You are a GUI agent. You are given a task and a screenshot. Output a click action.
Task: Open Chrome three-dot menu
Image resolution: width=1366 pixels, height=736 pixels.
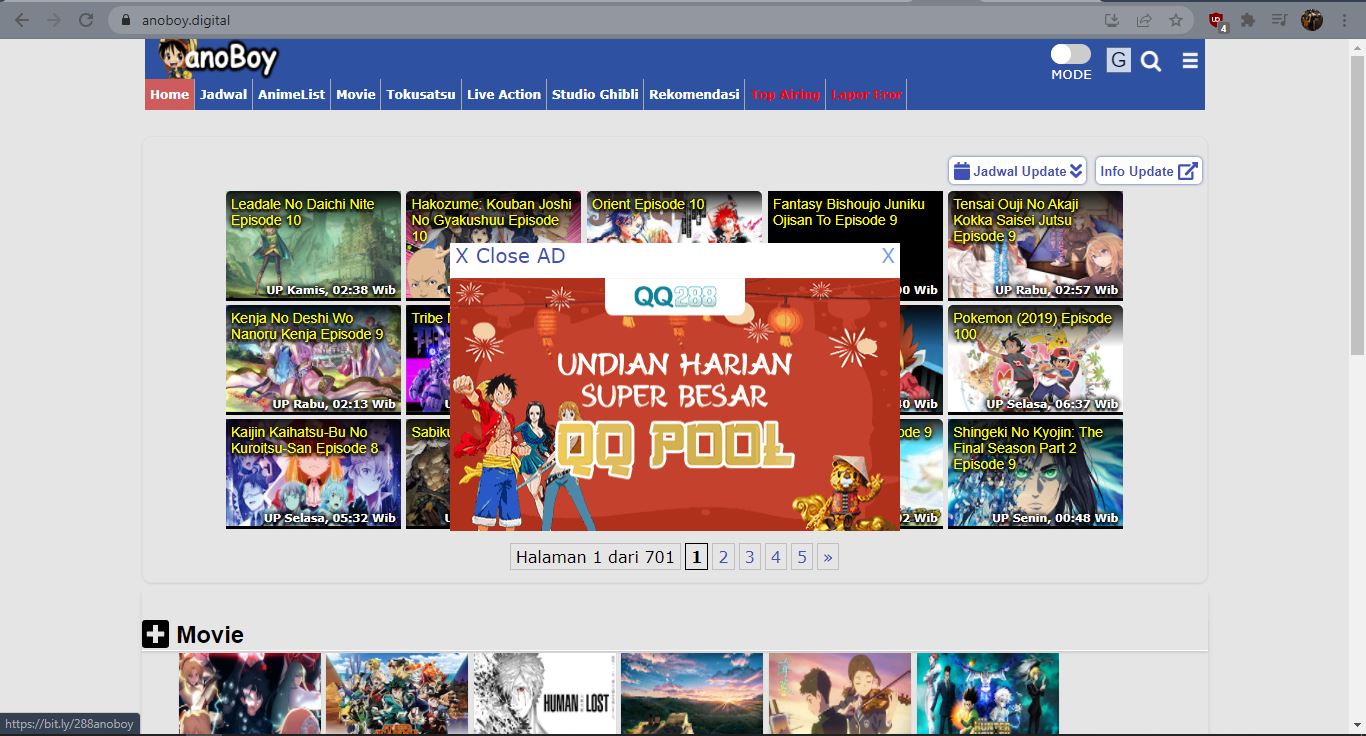click(1345, 20)
